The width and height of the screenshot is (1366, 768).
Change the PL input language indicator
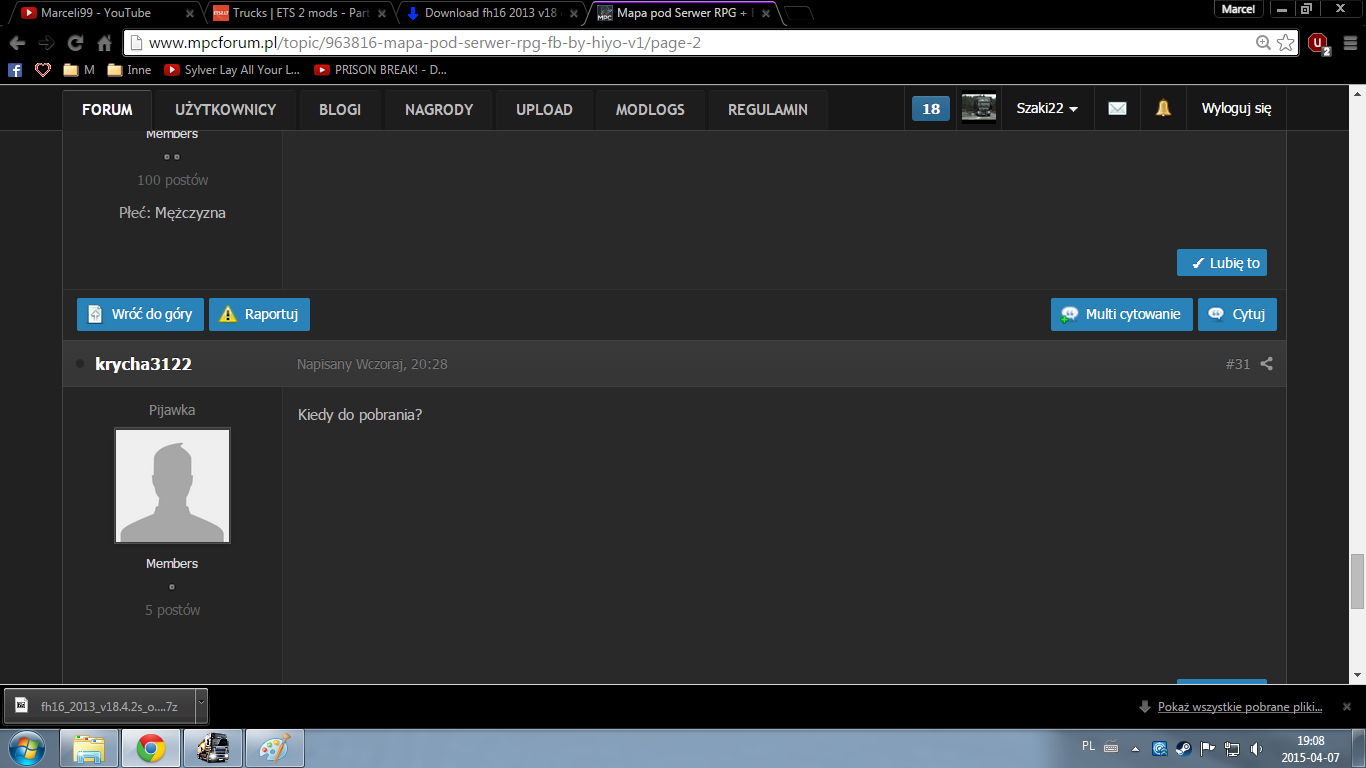point(1088,746)
